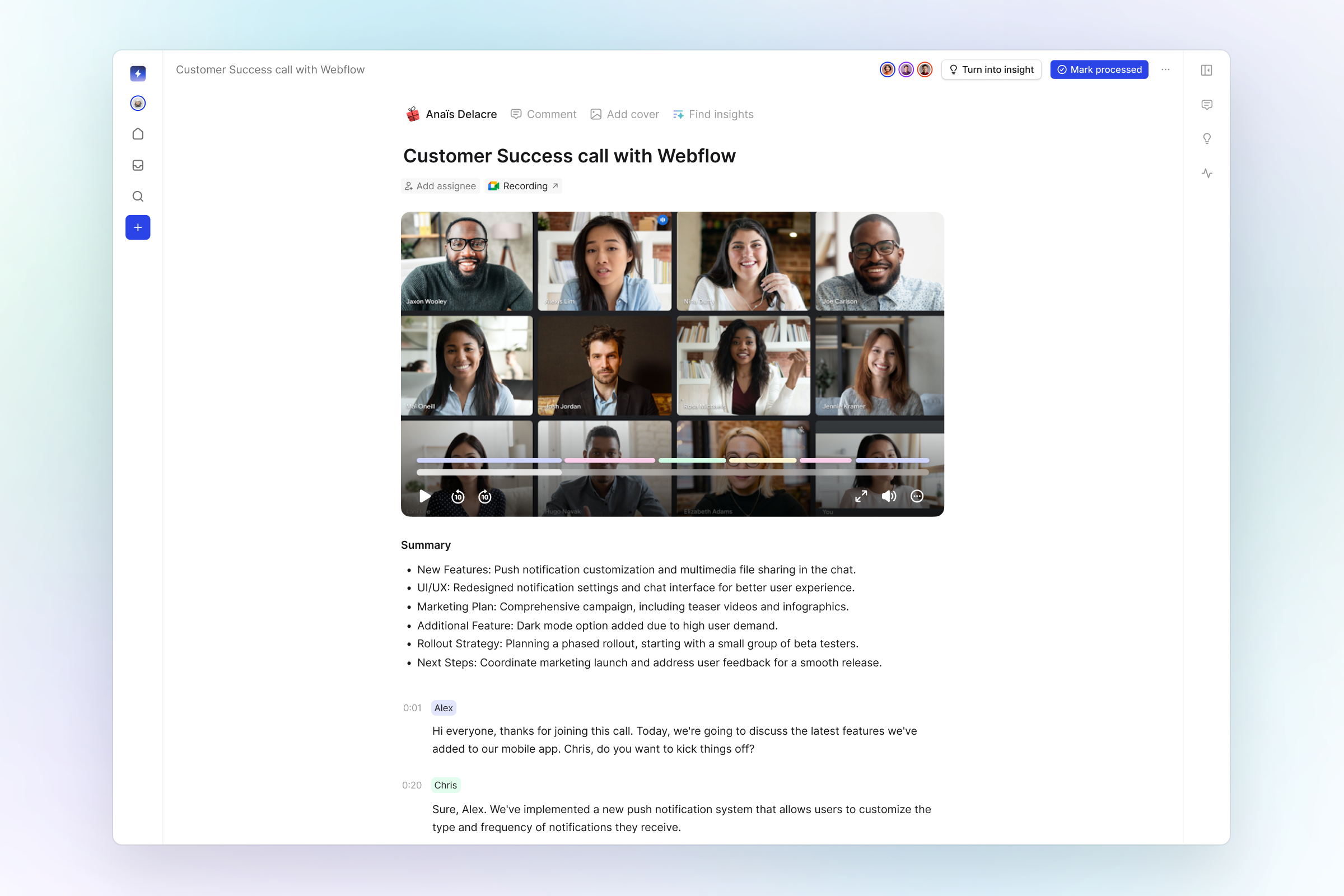Screen dimensions: 1344x896
Task: Enter fullscreen on the video player
Action: [x=861, y=496]
